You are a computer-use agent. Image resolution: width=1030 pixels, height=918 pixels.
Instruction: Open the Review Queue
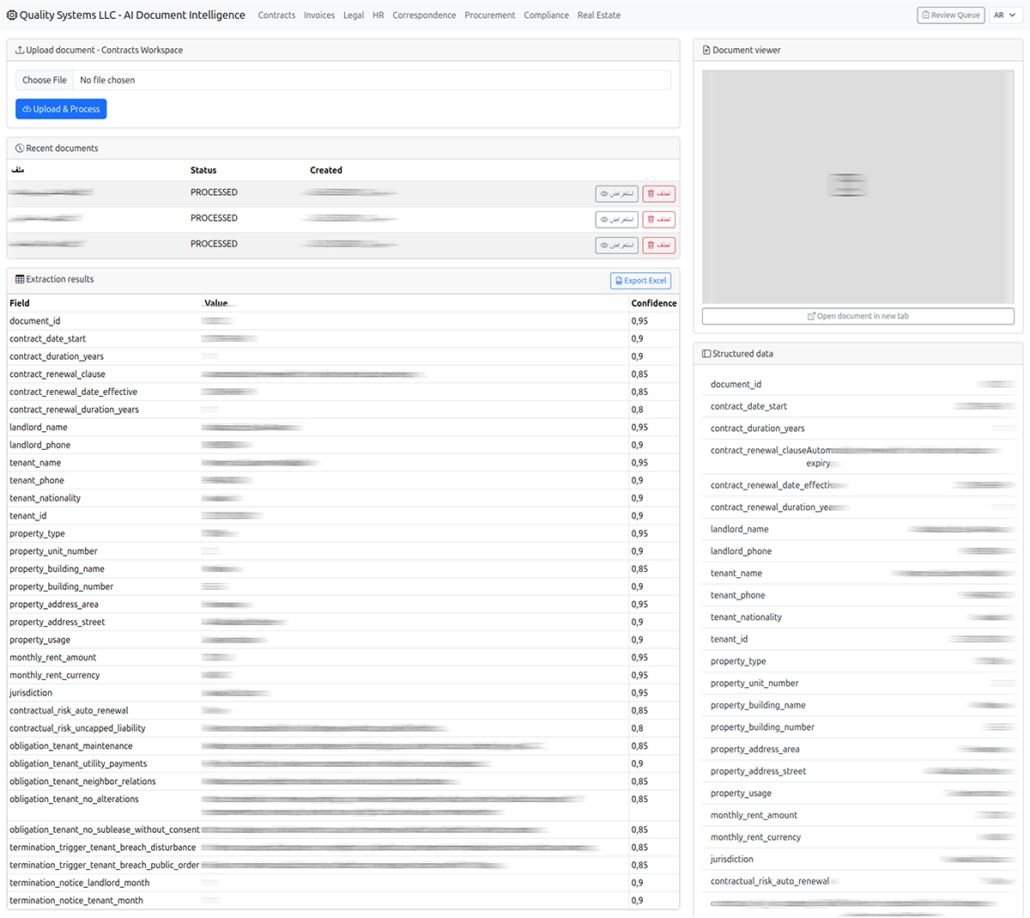point(950,15)
